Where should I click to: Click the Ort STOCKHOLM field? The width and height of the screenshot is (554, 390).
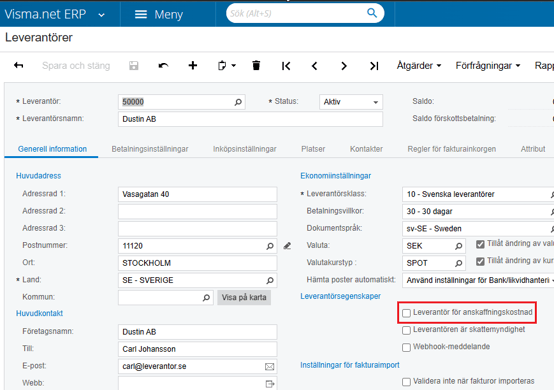coord(198,263)
